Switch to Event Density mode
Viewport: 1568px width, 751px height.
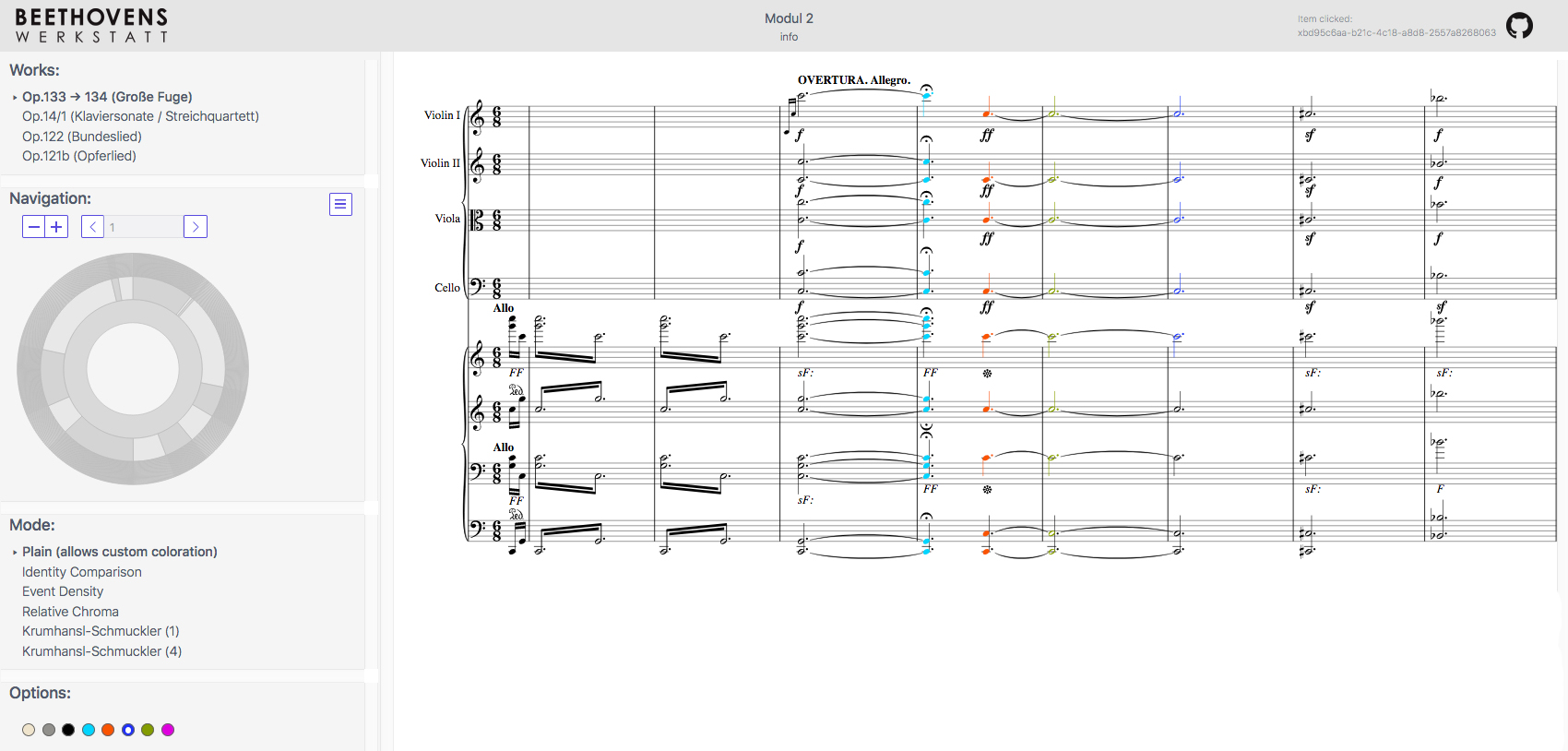[x=63, y=591]
